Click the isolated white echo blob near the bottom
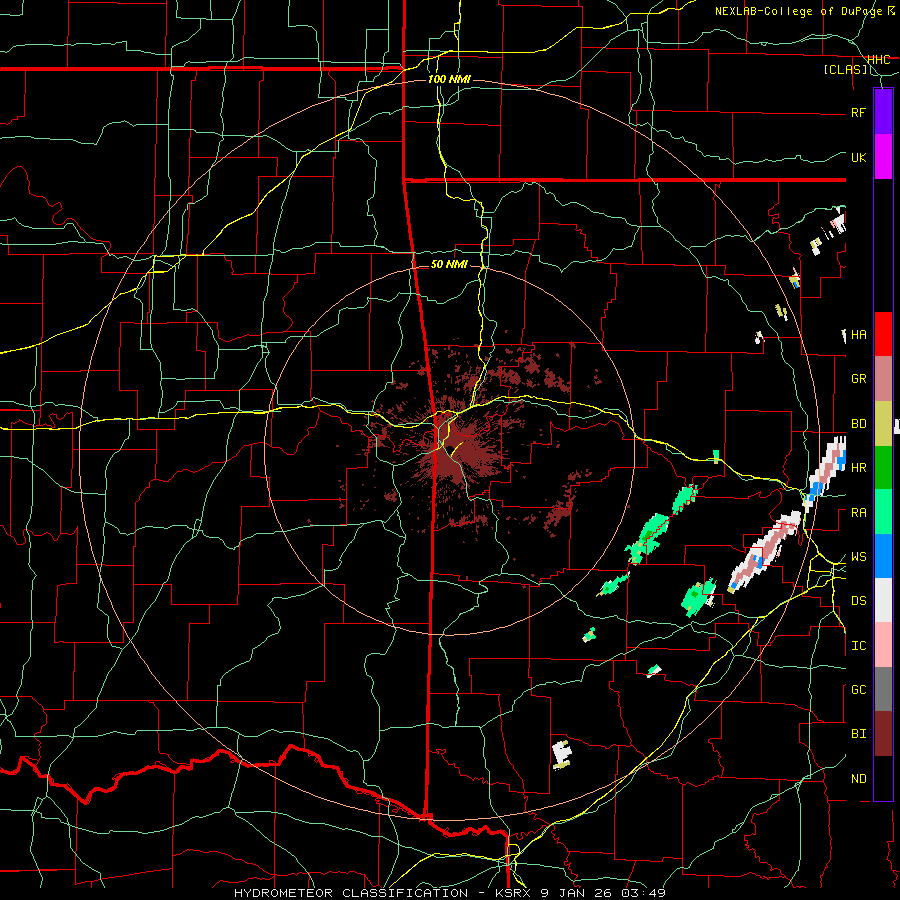This screenshot has height=900, width=900. (562, 755)
